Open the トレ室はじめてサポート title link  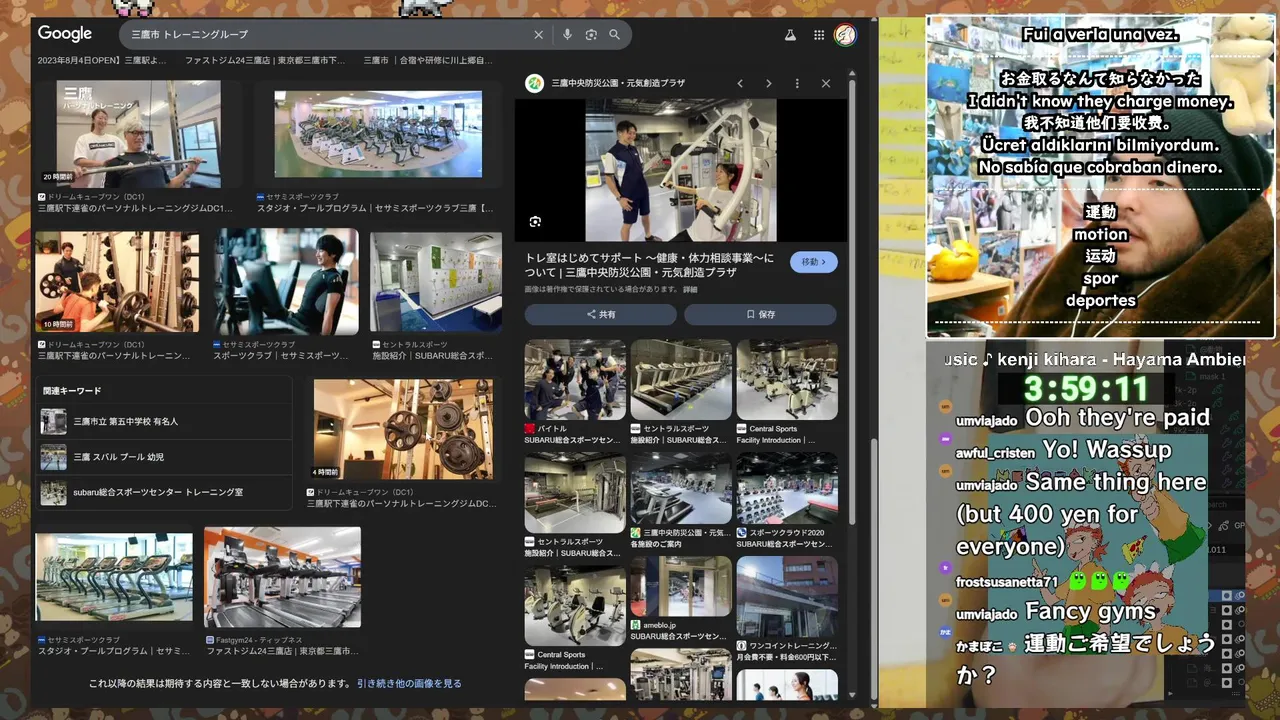pos(649,265)
